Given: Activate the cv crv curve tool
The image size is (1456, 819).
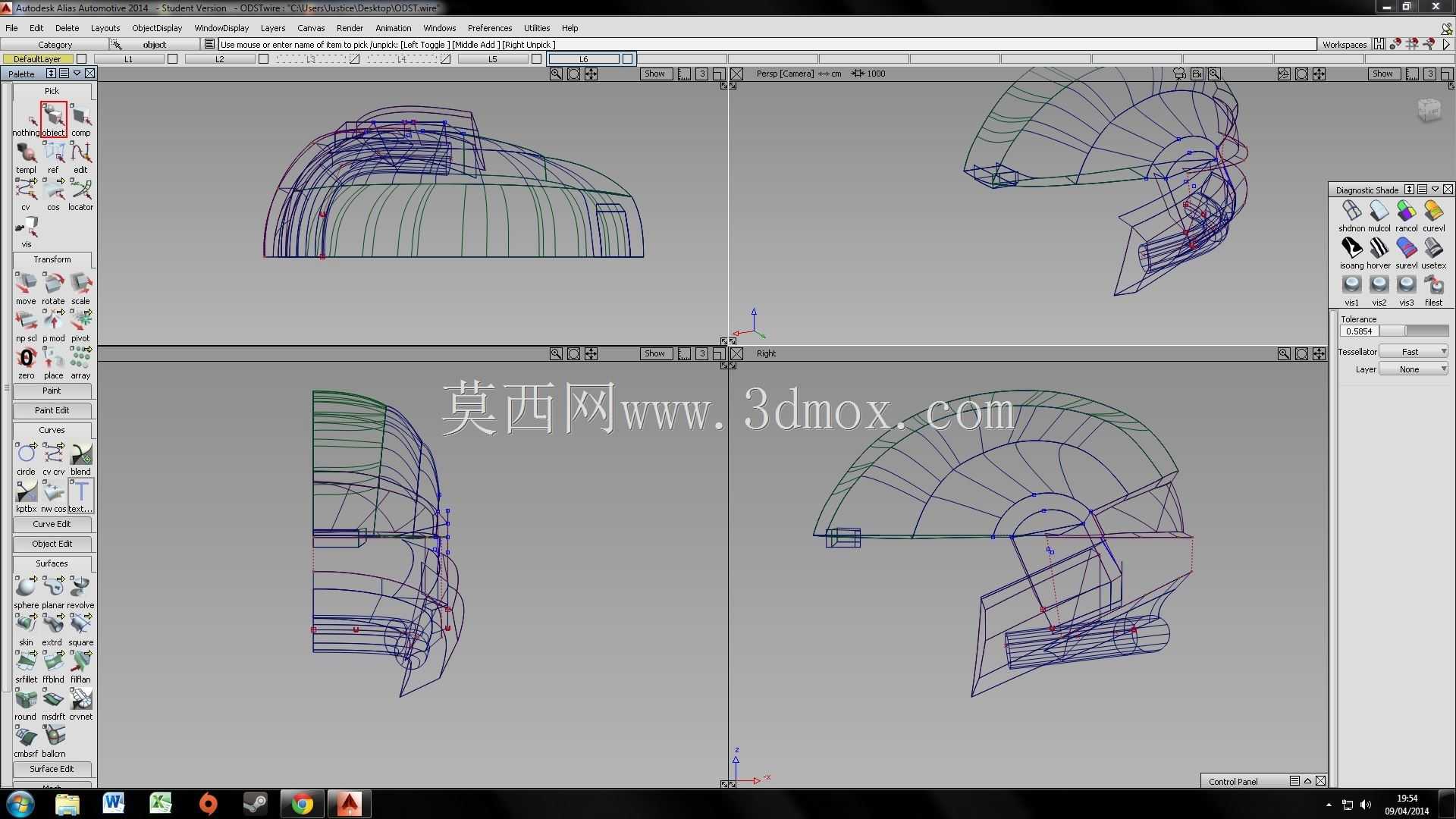Looking at the screenshot, I should [x=53, y=459].
